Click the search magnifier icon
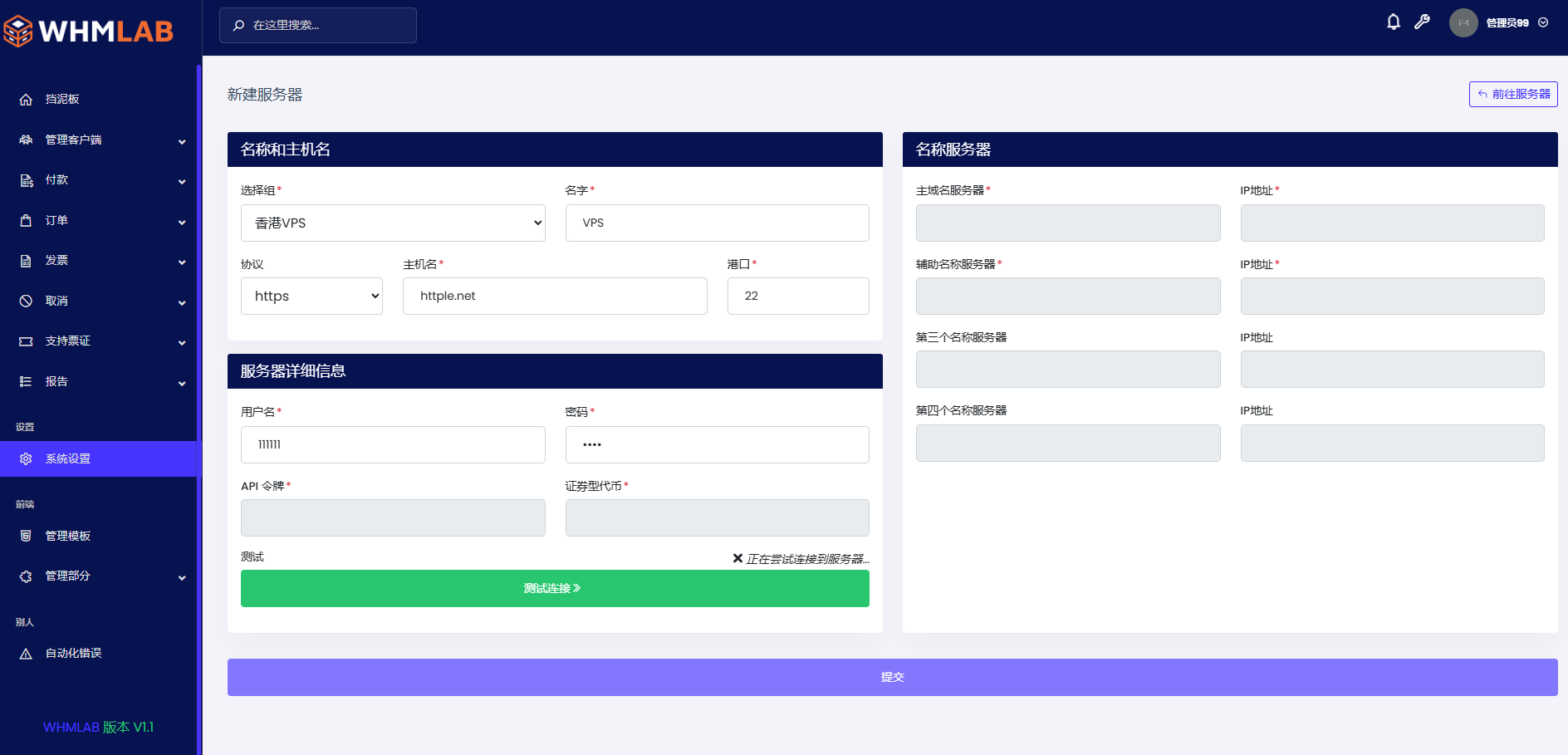This screenshot has width=1568, height=755. [238, 26]
